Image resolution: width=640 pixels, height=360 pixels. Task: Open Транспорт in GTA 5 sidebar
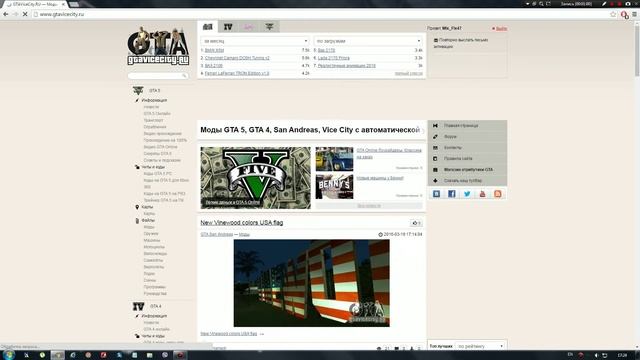tap(153, 120)
